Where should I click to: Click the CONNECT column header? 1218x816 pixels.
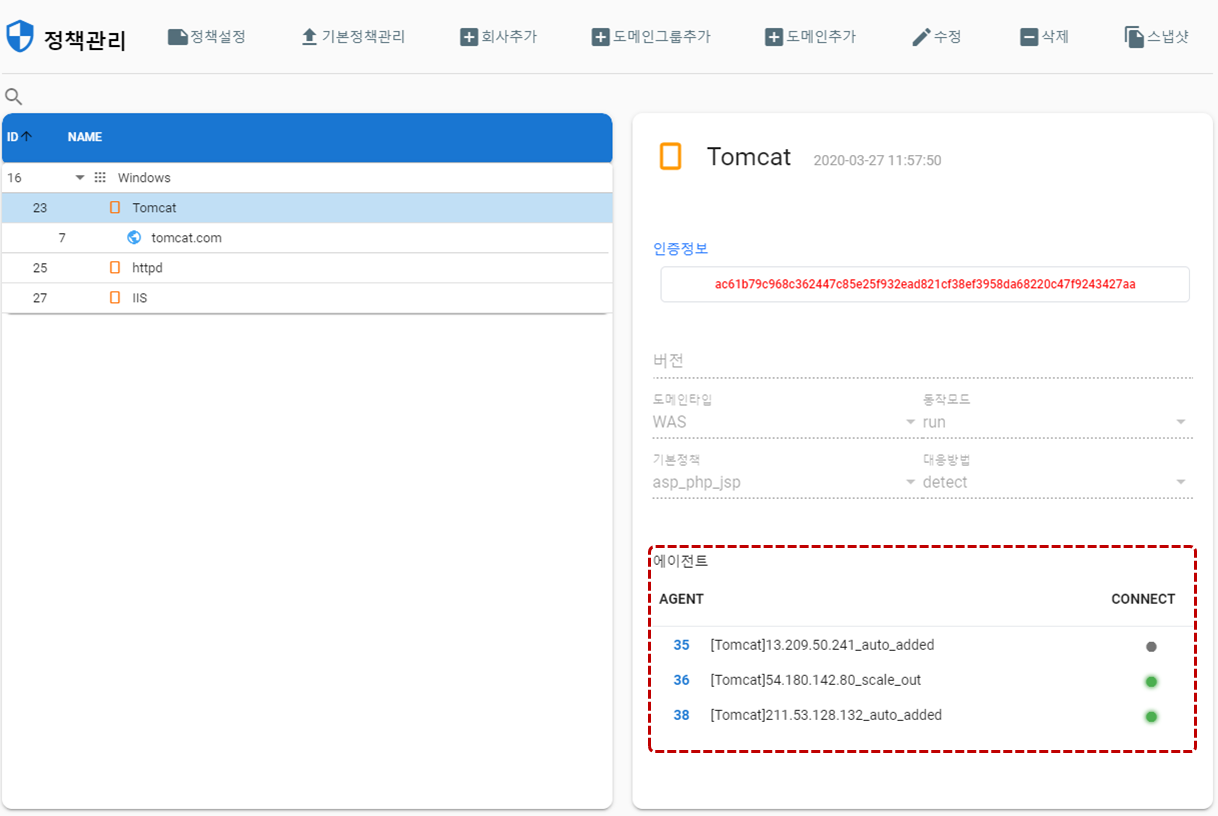coord(1143,599)
